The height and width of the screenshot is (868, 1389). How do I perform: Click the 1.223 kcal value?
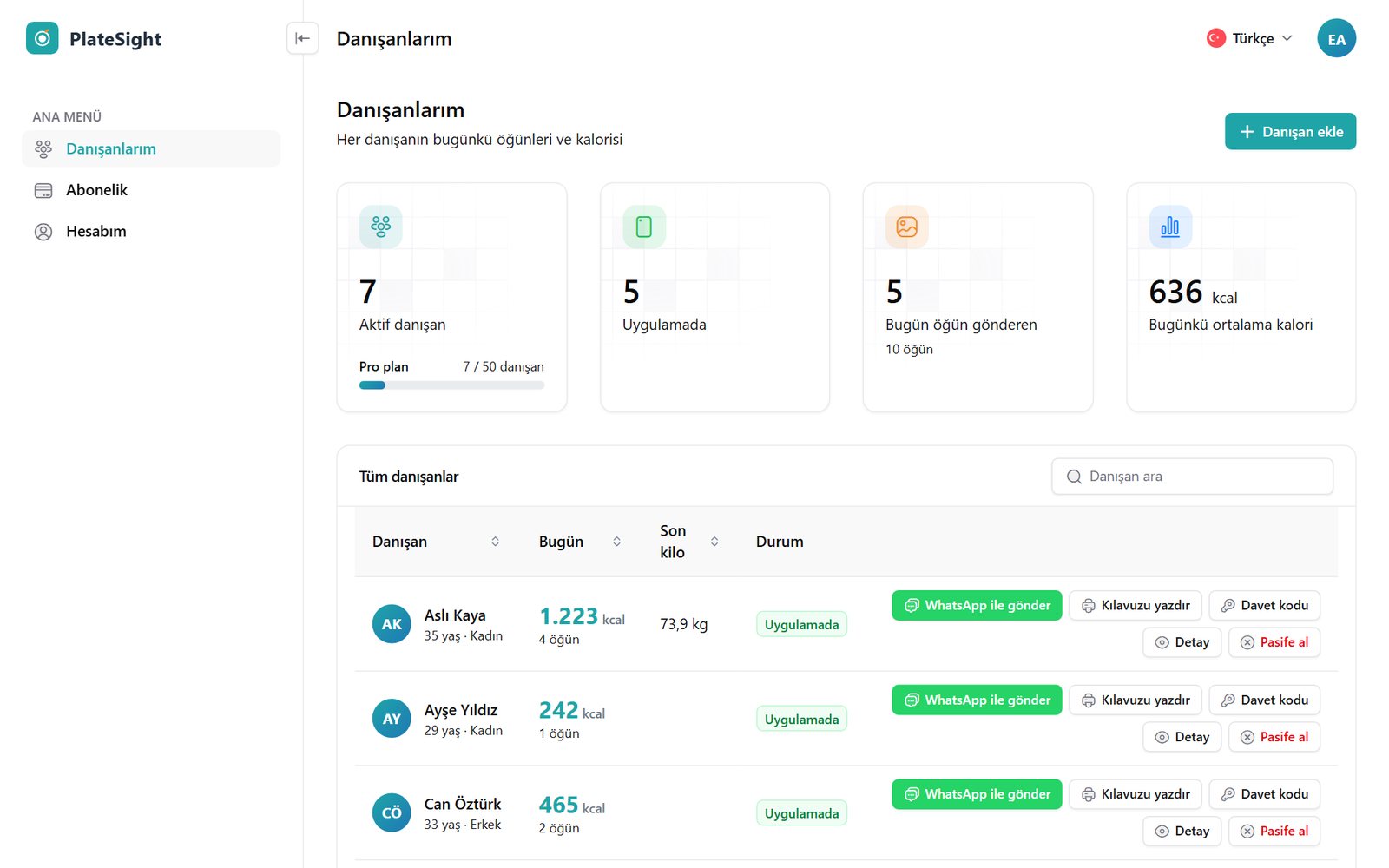[x=582, y=616]
